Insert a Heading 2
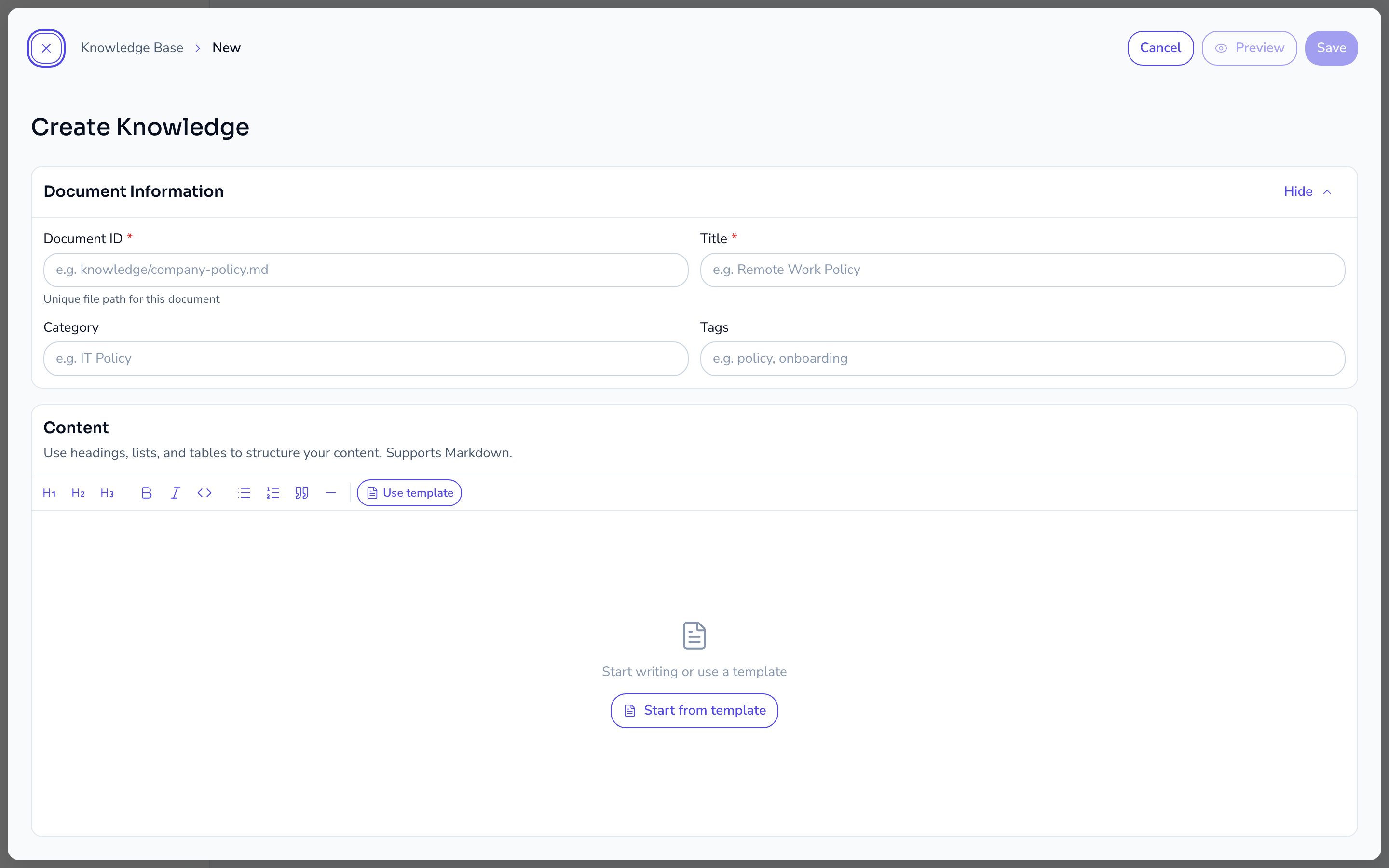The height and width of the screenshot is (868, 1389). tap(78, 493)
